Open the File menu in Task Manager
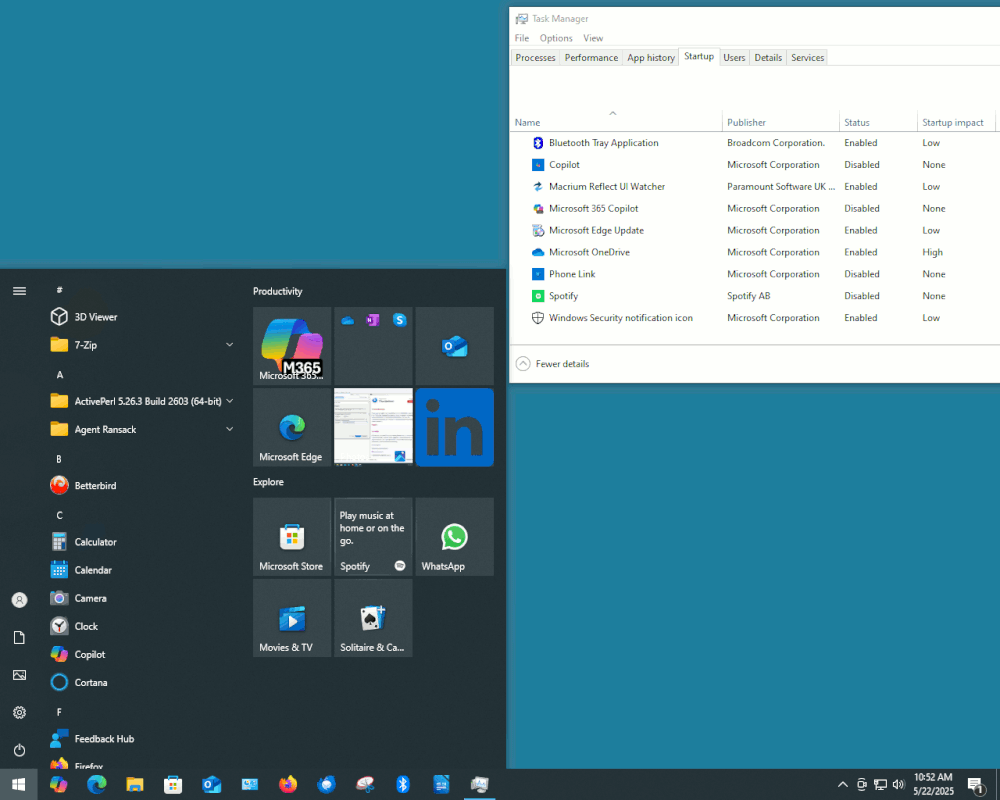This screenshot has width=1000, height=800. (522, 38)
